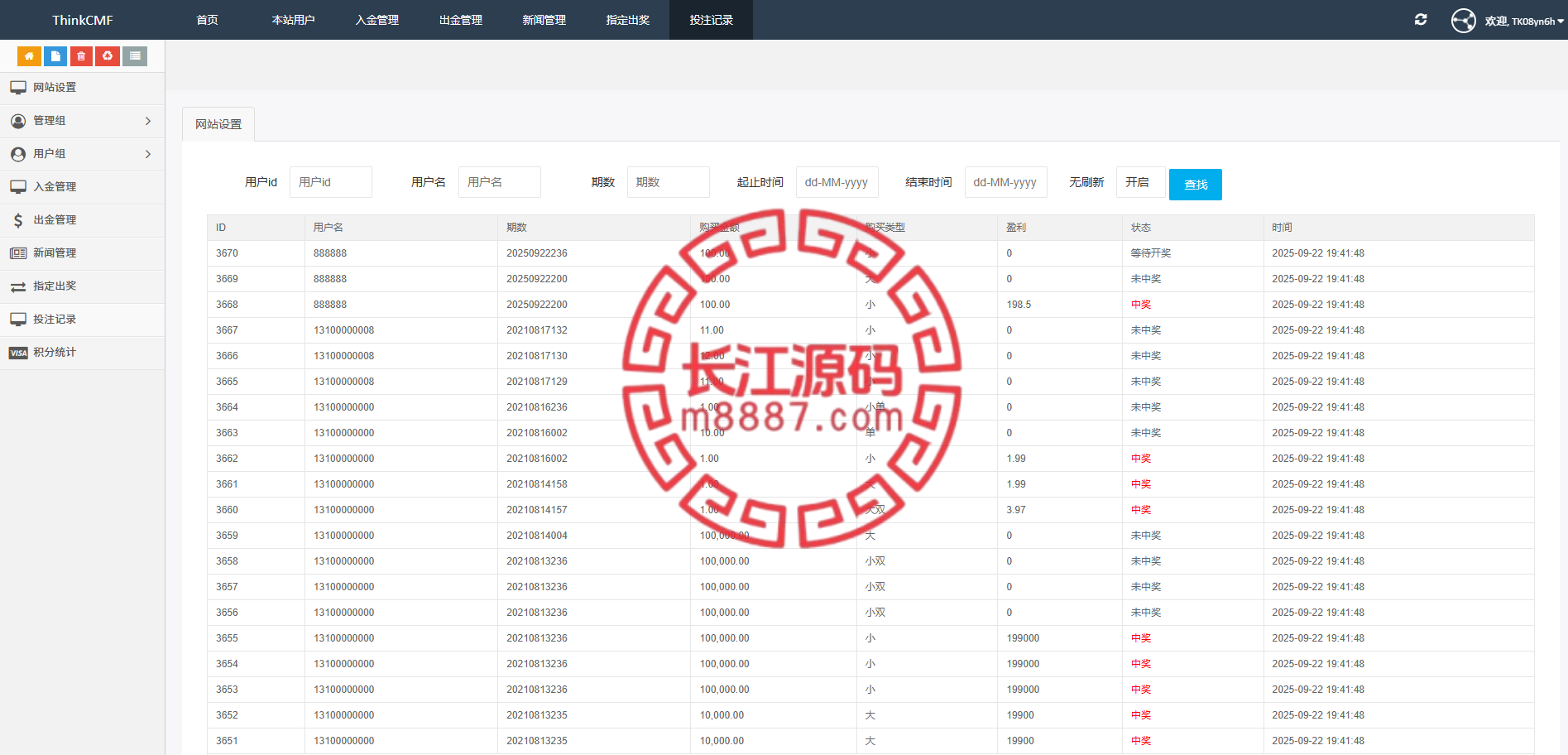
Task: Click period value 20210814158
Action: 537,484
